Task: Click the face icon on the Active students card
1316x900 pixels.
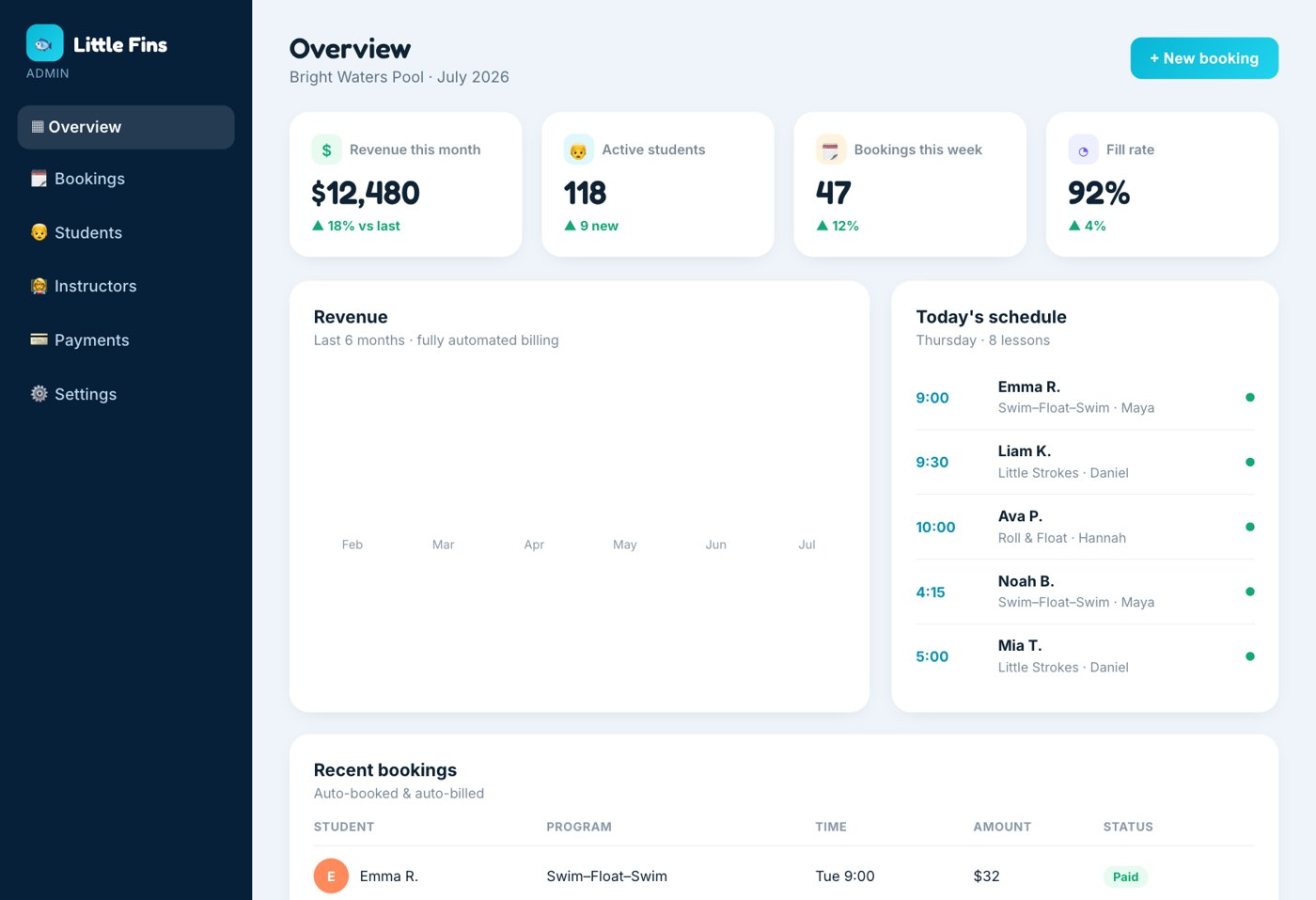Action: [578, 150]
